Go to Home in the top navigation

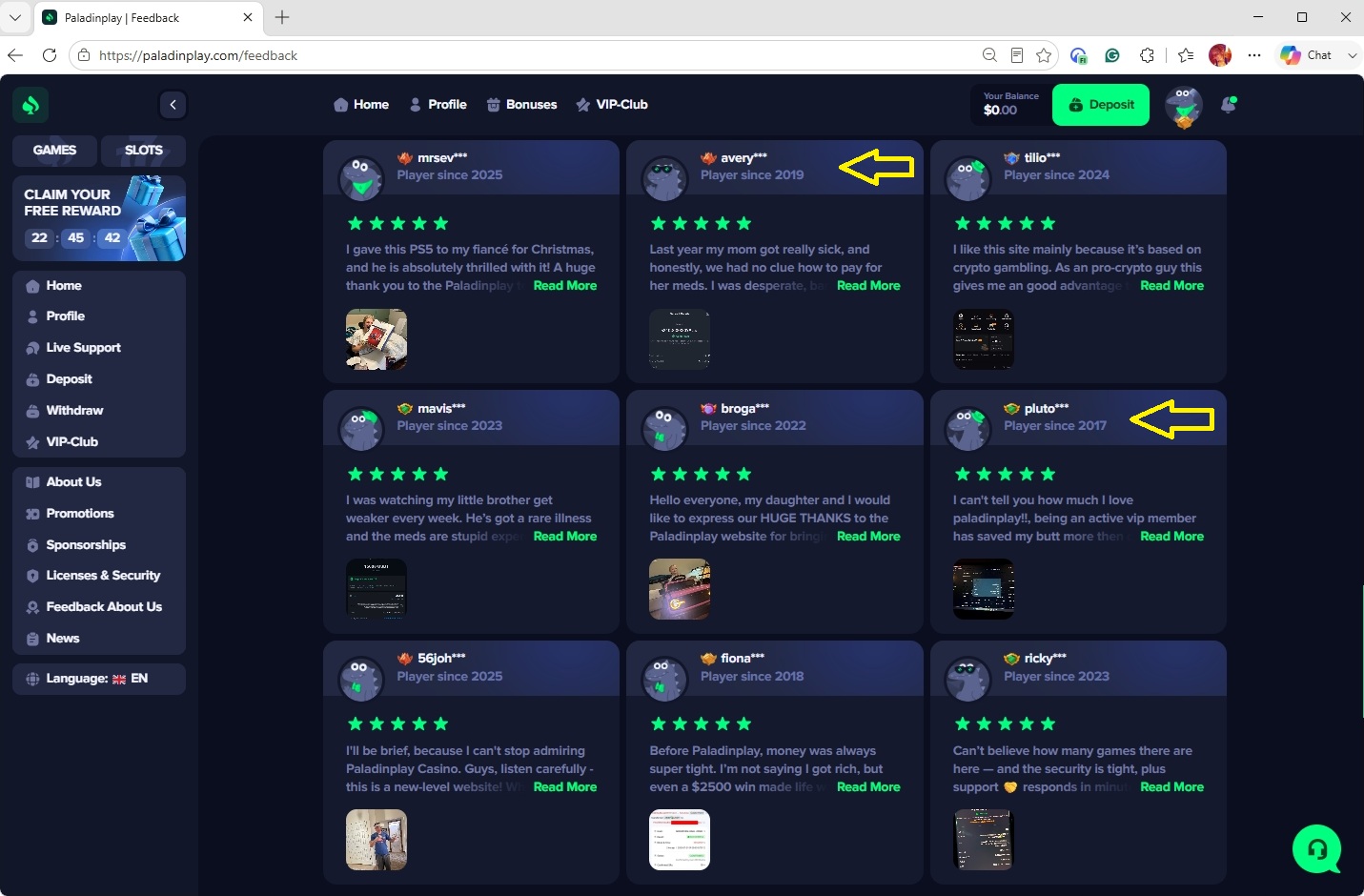[361, 105]
